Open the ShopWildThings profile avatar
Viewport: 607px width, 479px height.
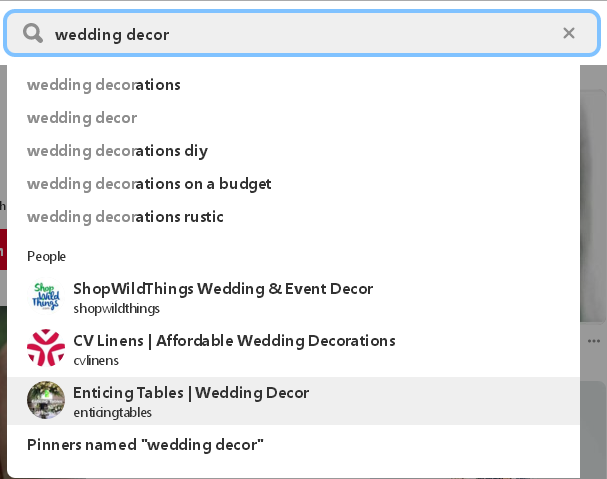coord(46,296)
